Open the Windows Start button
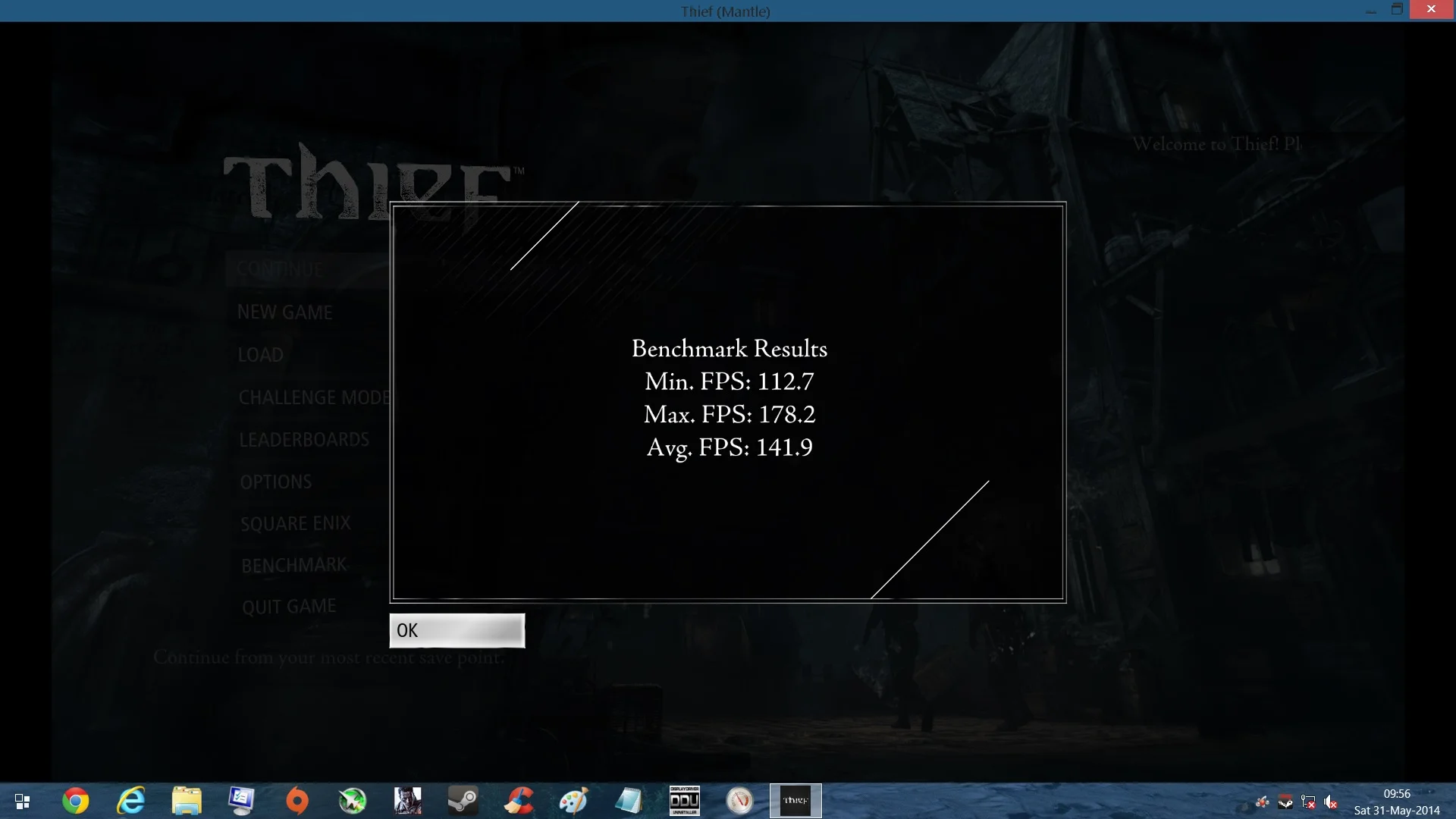1456x819 pixels. [22, 801]
